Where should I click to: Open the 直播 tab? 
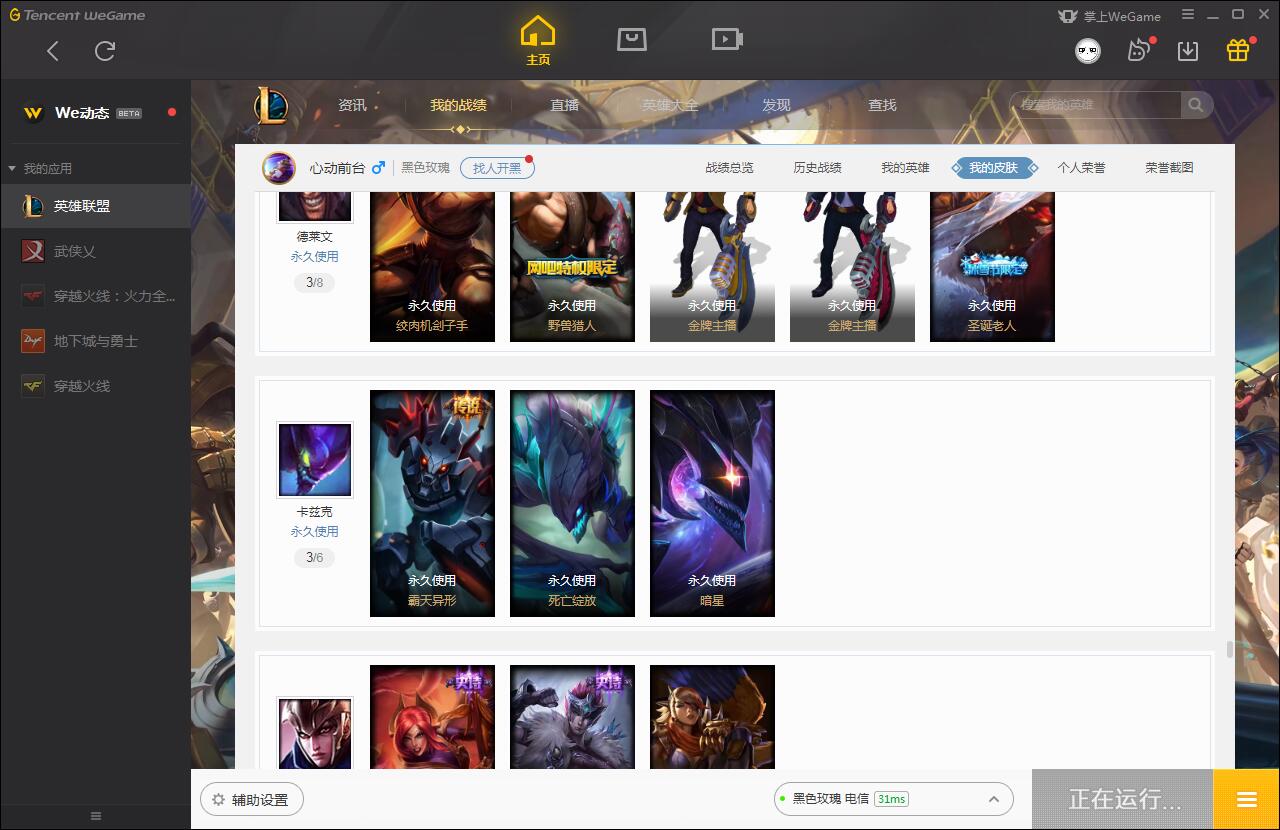tap(564, 105)
